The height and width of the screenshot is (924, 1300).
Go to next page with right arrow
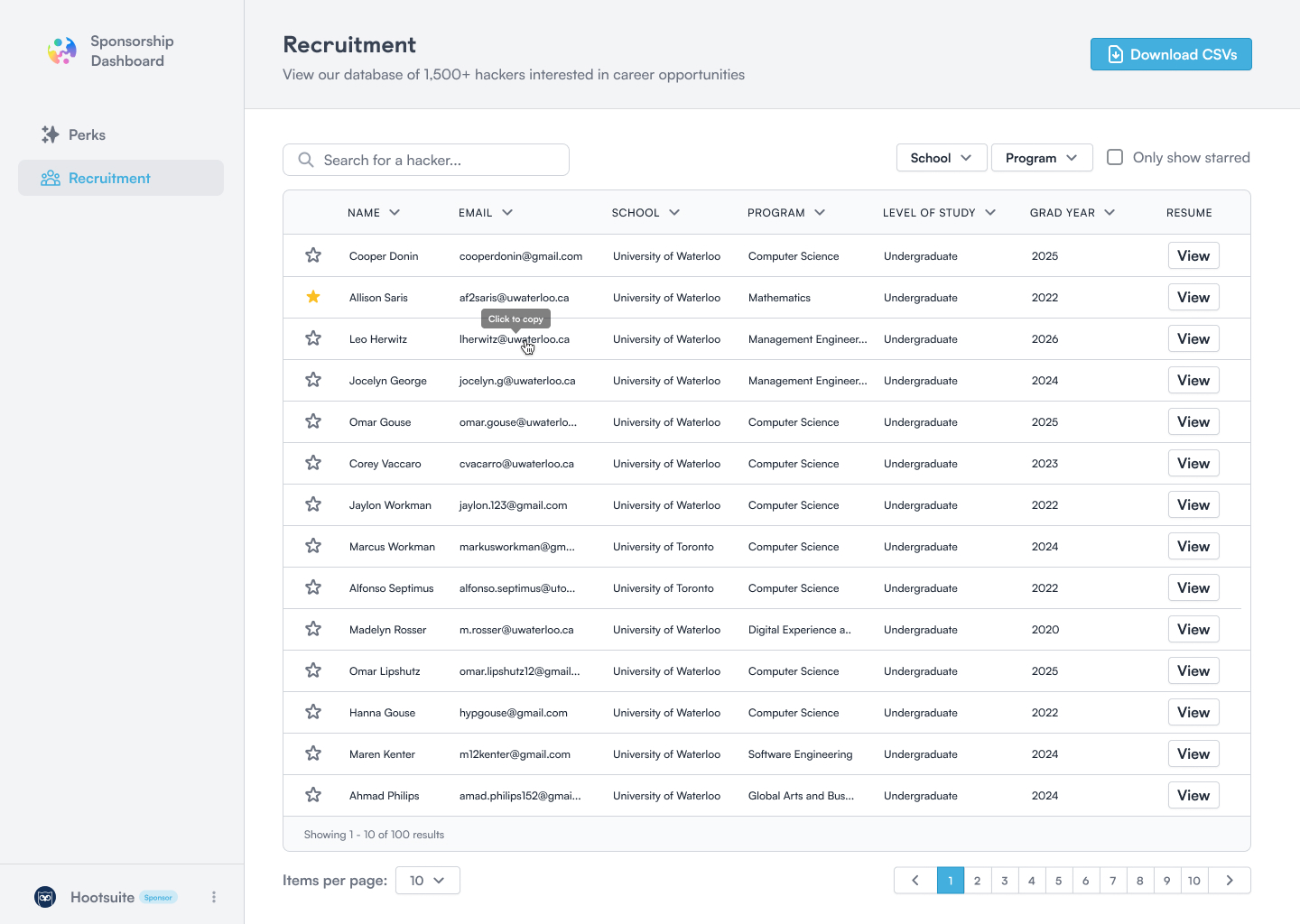click(x=1229, y=881)
